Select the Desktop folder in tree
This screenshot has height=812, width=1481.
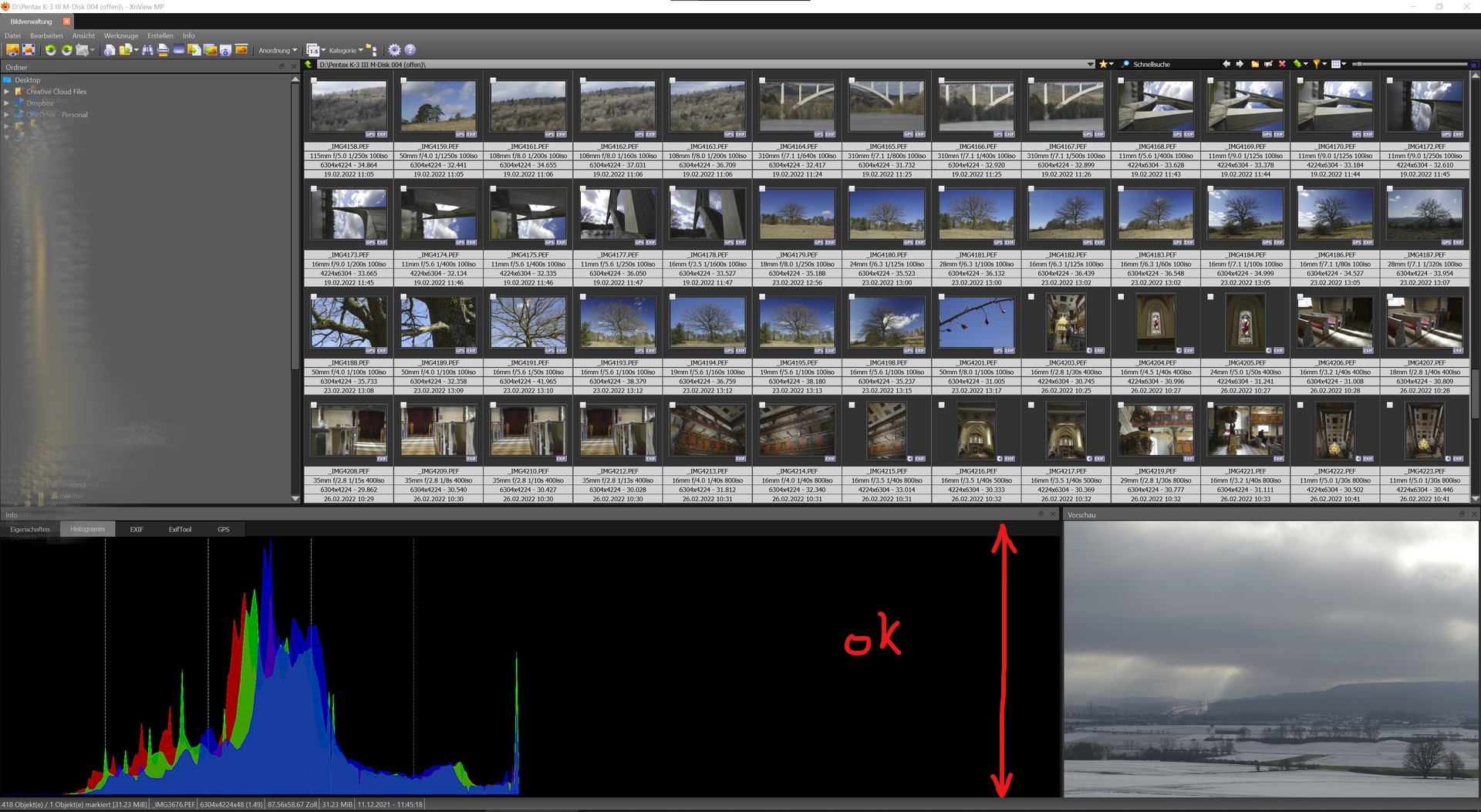(x=27, y=80)
